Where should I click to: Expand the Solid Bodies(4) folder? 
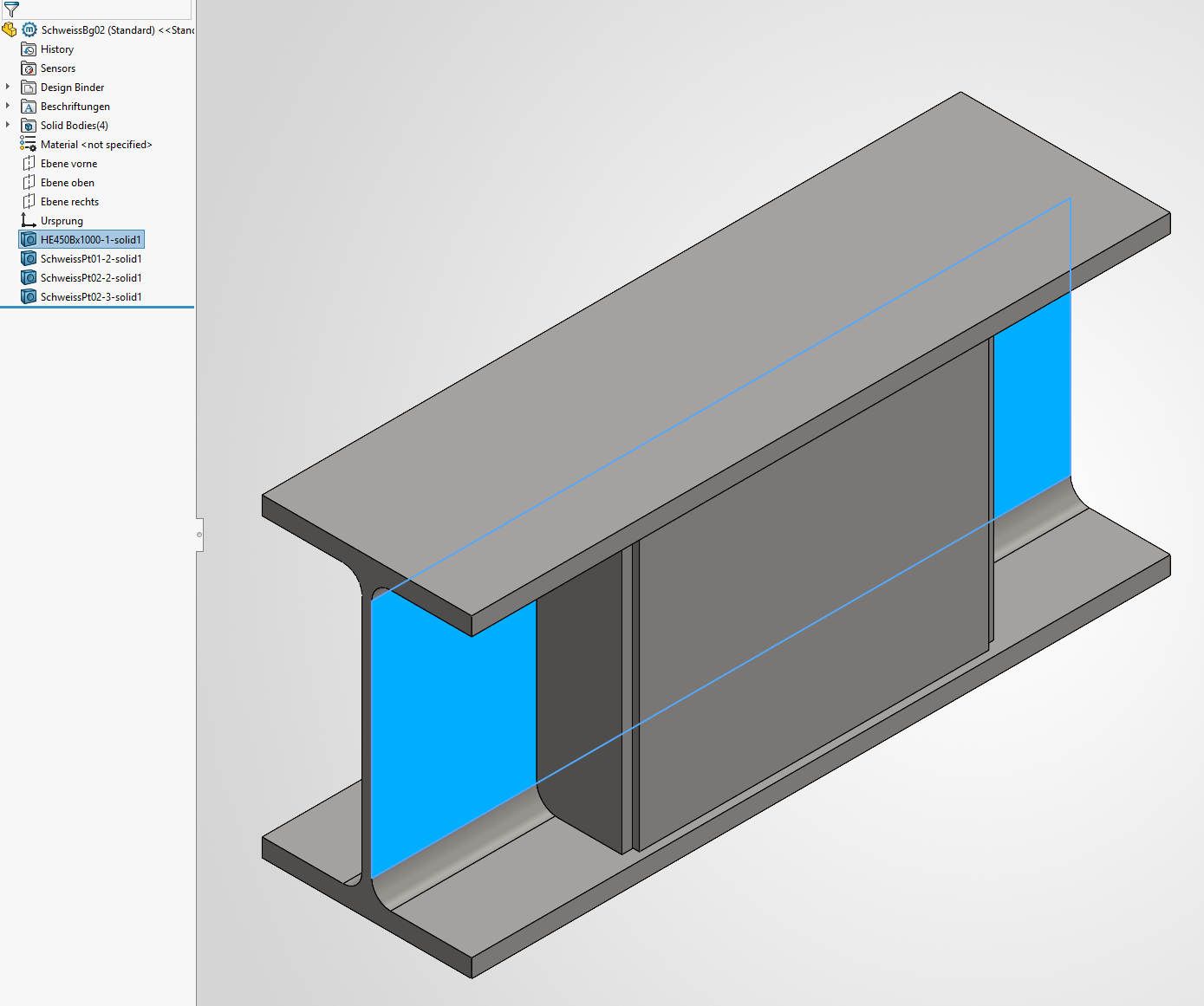(x=8, y=125)
